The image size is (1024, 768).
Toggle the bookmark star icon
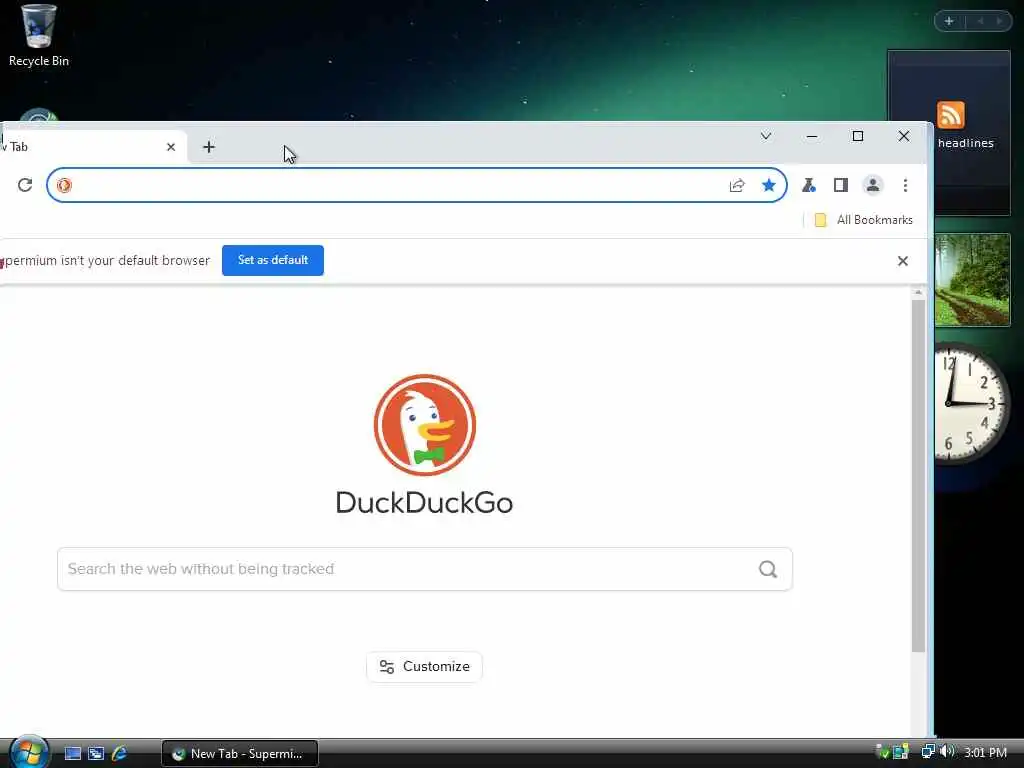(769, 185)
